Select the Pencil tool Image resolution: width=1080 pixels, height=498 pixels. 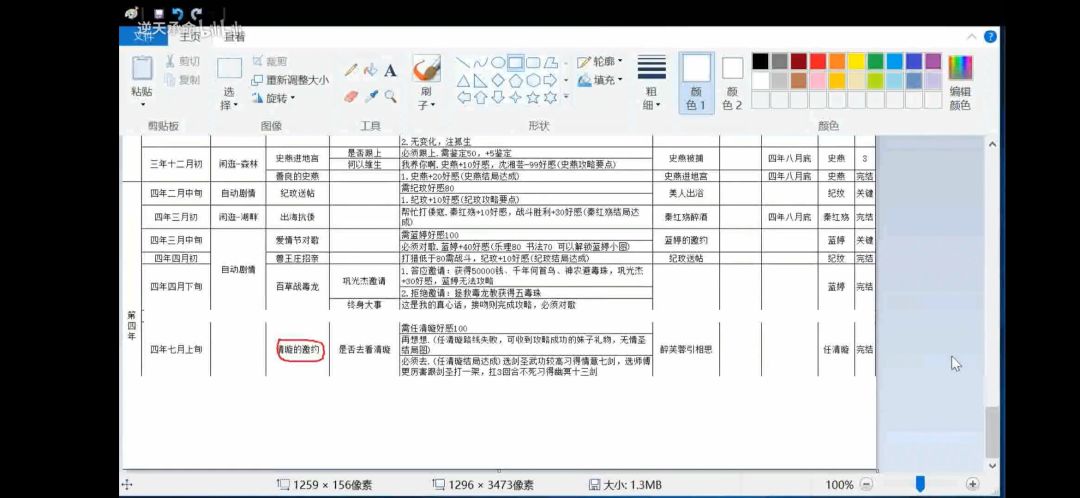pos(351,70)
